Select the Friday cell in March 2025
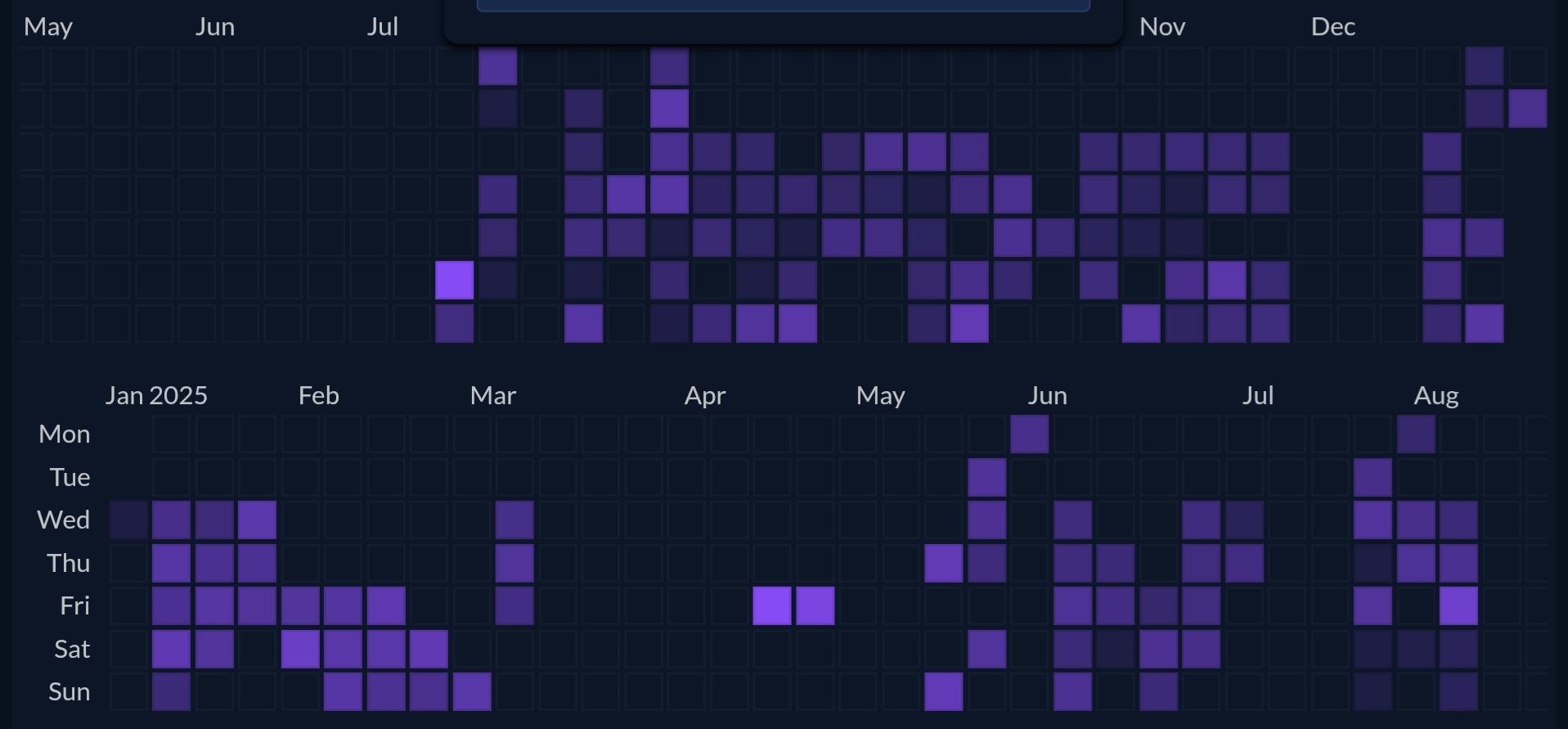Screen dimensions: 1568x729 514,606
